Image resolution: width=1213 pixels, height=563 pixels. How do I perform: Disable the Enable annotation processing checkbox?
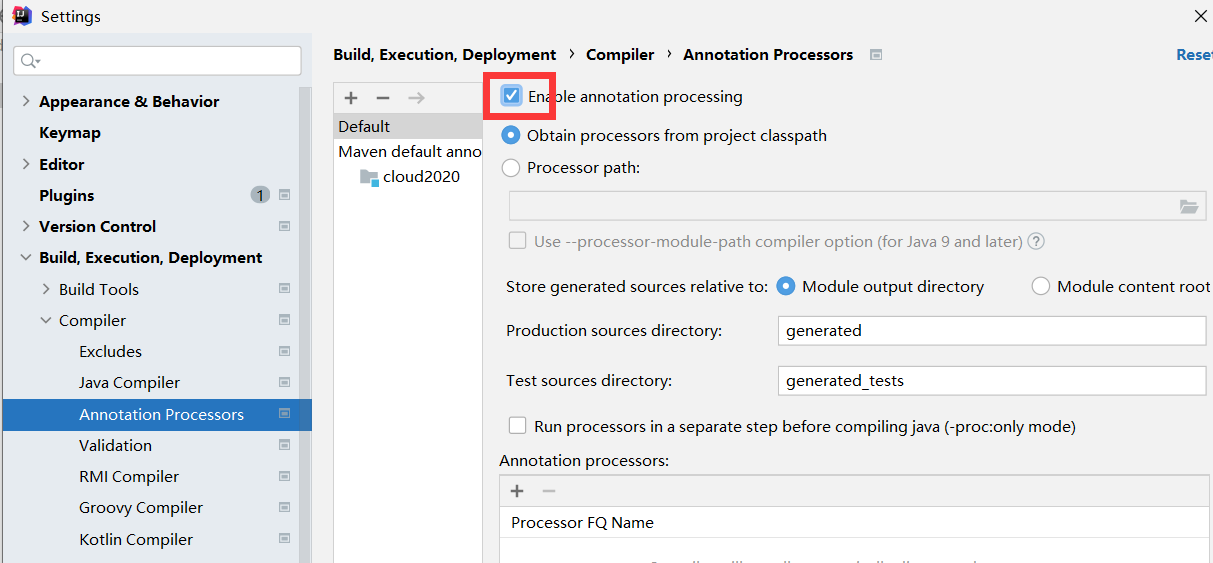click(x=512, y=96)
